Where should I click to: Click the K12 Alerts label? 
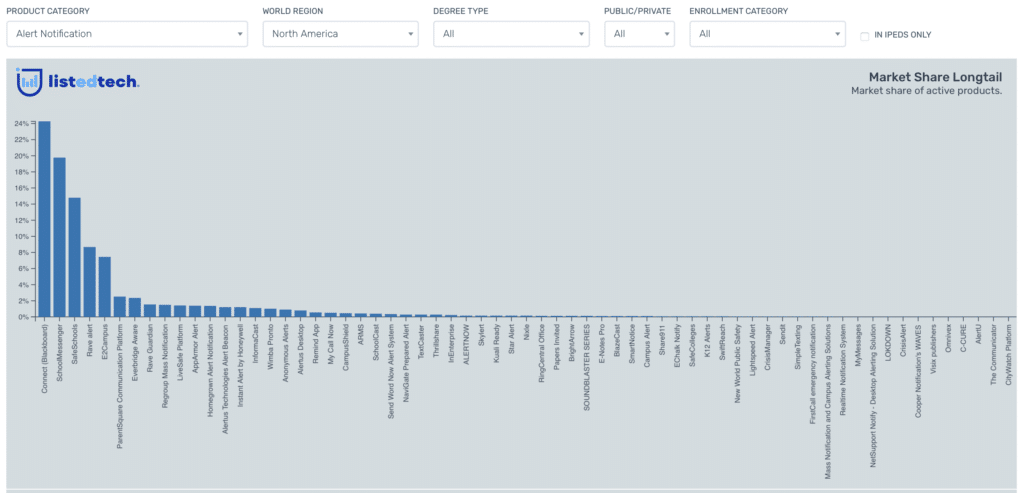click(707, 341)
